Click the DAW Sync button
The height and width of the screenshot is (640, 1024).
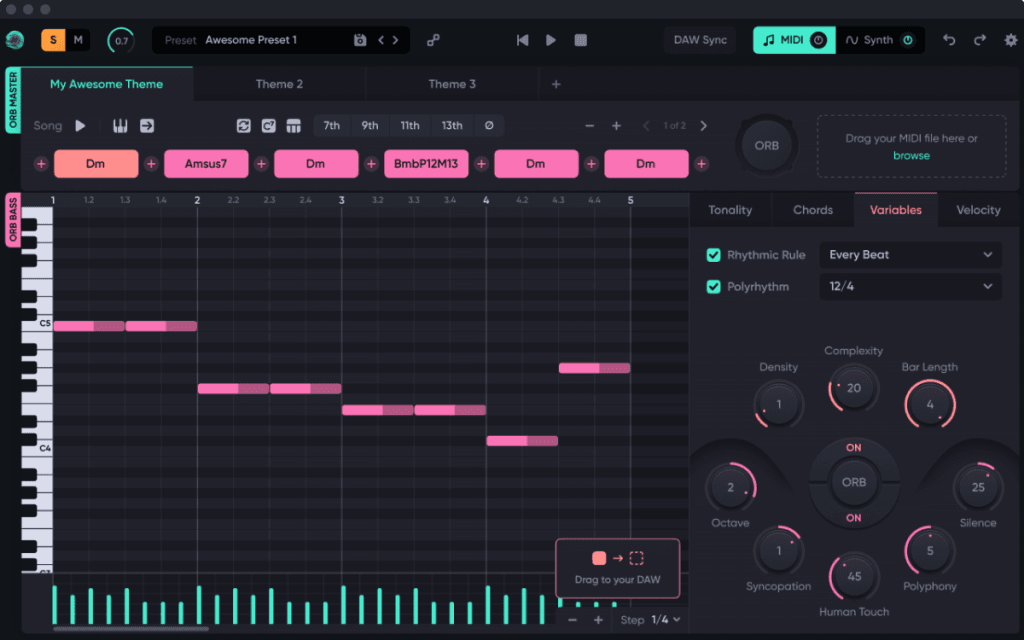700,40
